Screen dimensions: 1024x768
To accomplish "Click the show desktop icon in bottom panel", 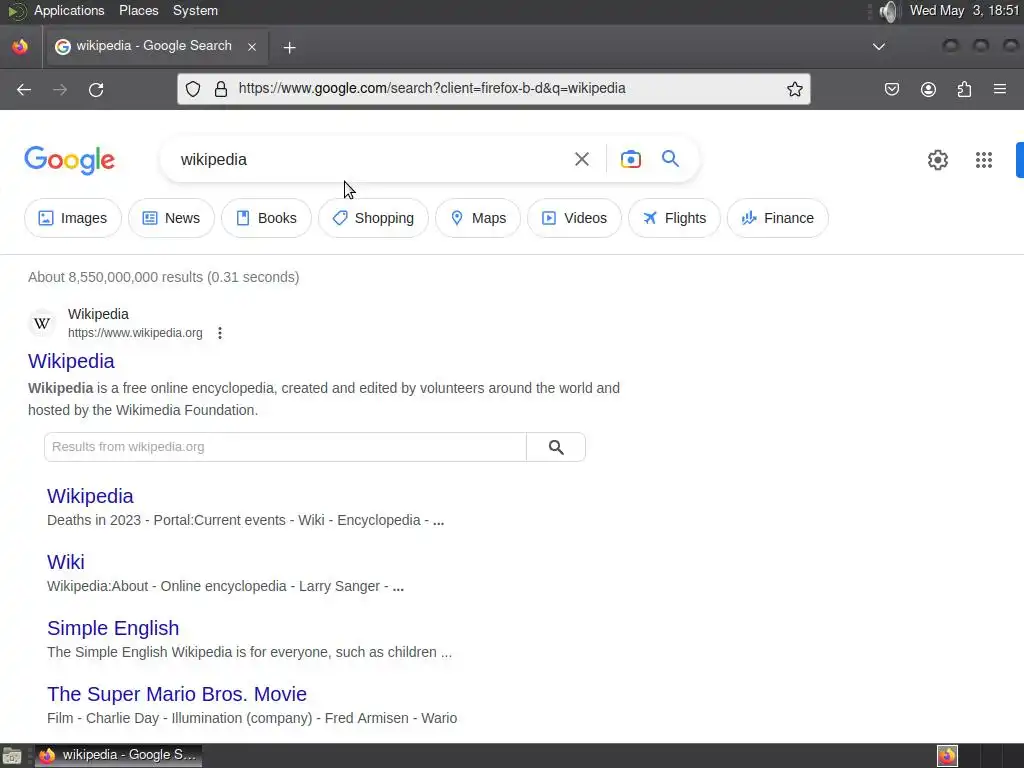I will 12,756.
